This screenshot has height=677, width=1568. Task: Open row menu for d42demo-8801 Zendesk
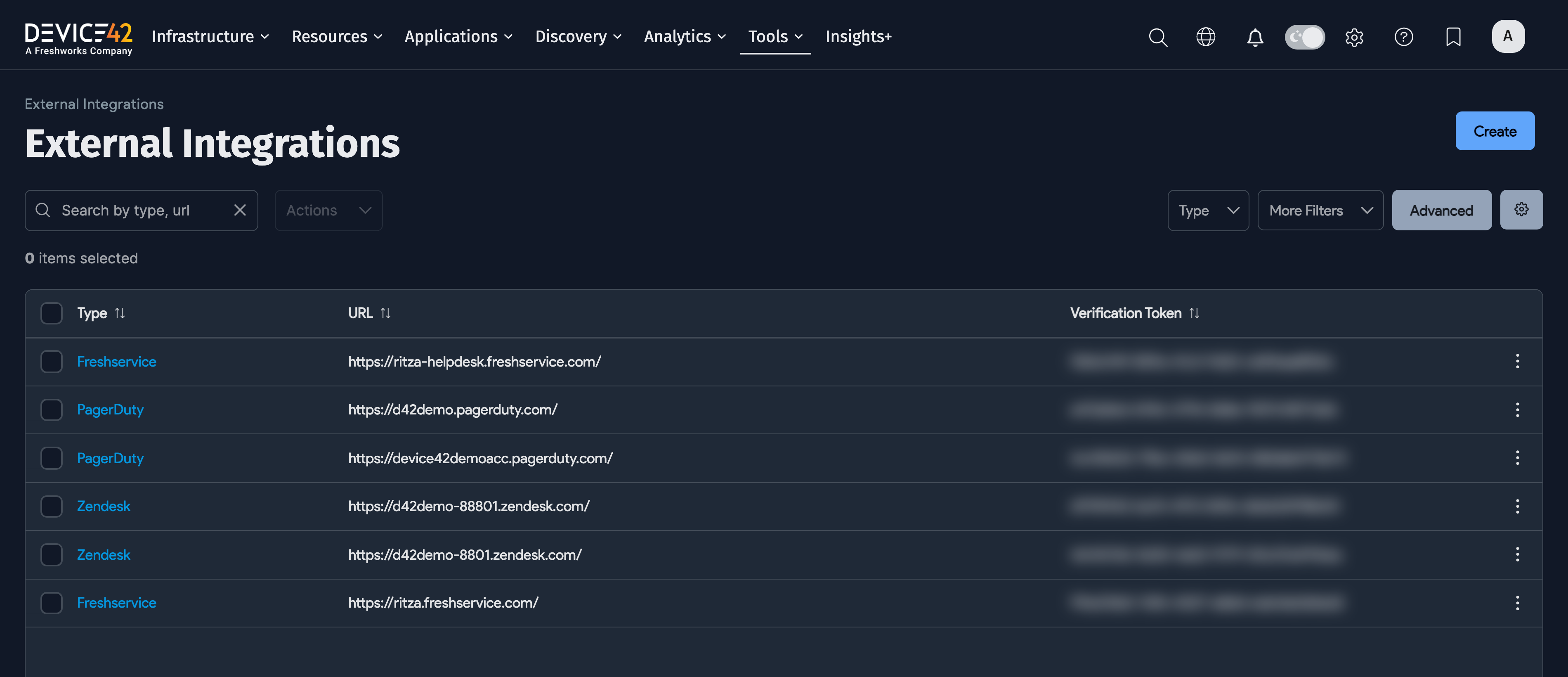tap(1517, 554)
